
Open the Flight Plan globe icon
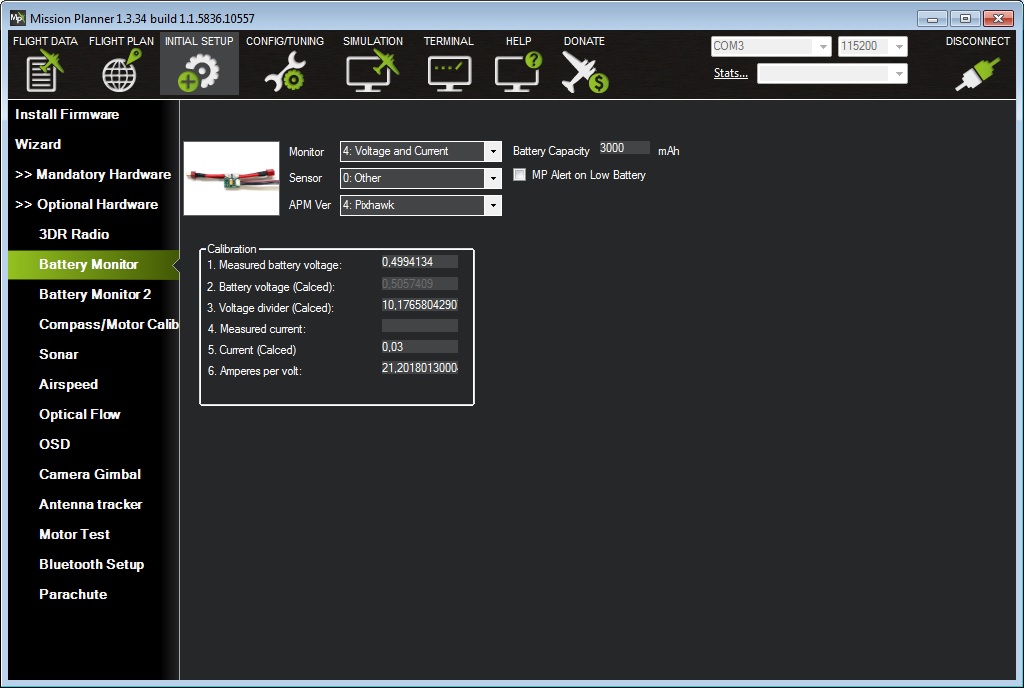click(x=120, y=73)
